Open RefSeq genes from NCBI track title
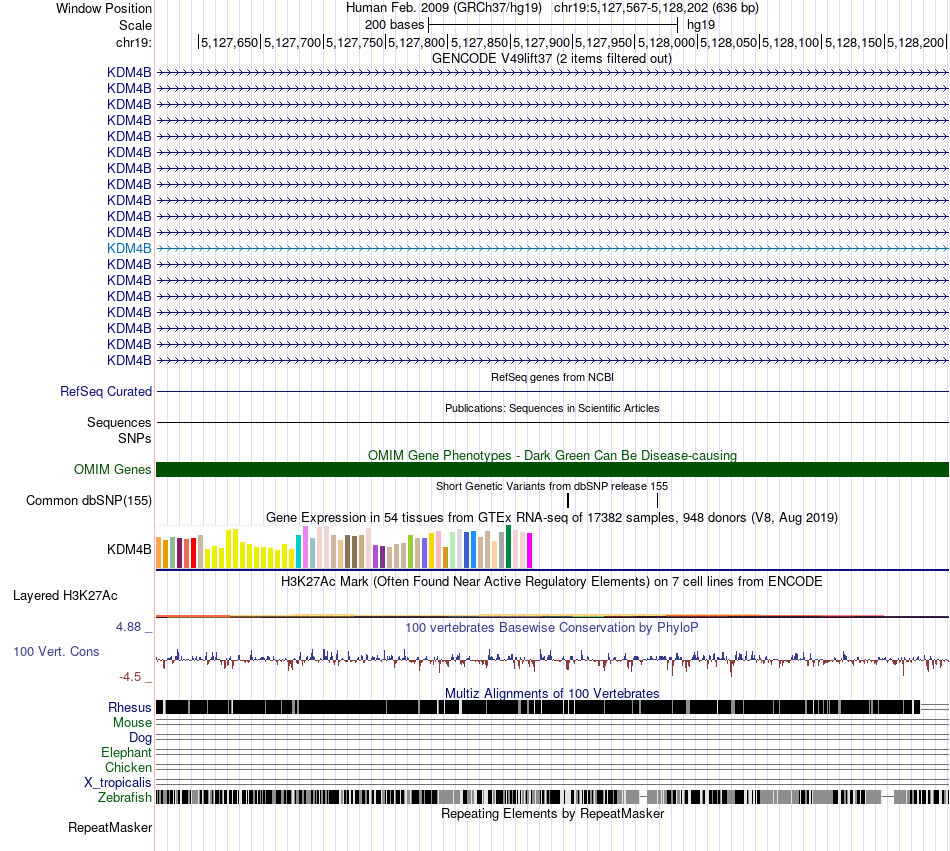 [552, 377]
